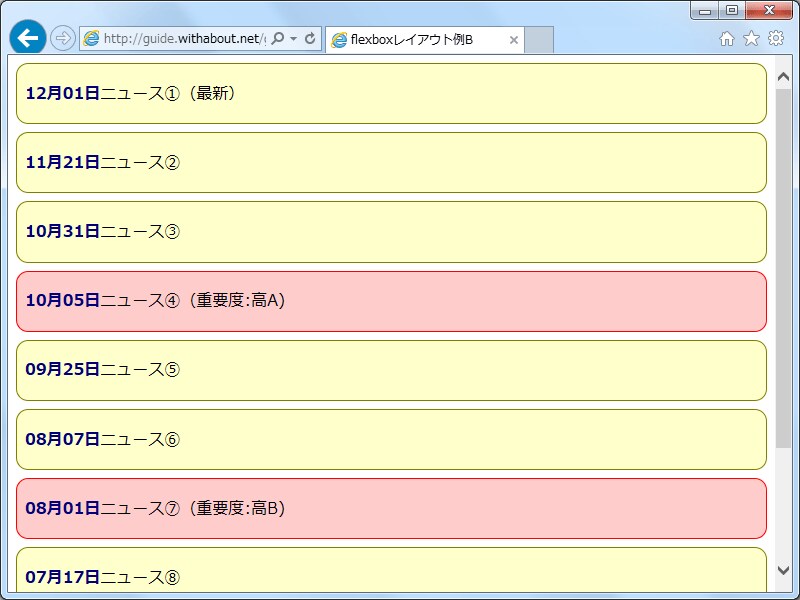800x600 pixels.
Task: Focus the address bar URL field
Action: 184,38
